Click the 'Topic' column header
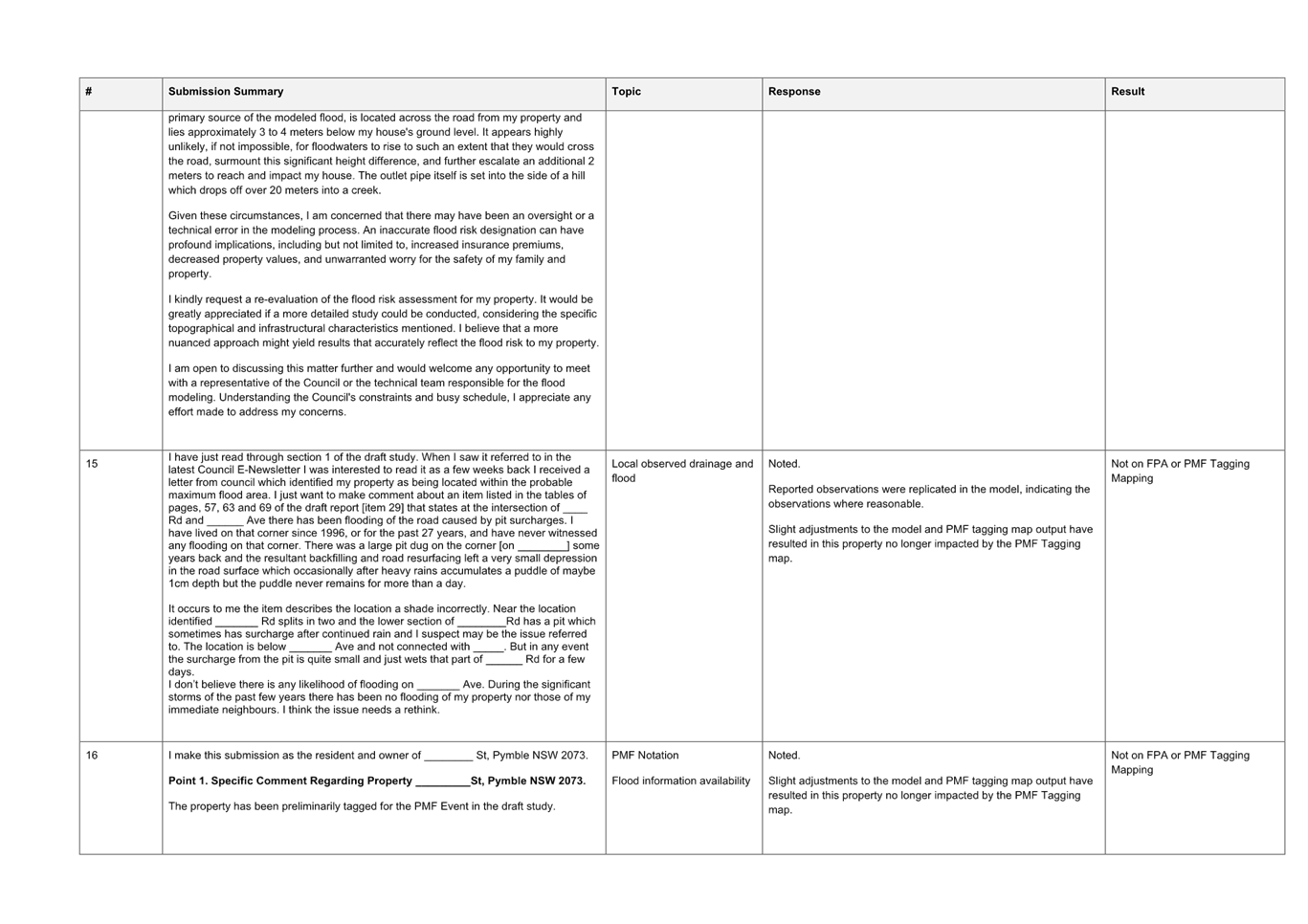Screen dimensions: 1308x924 (x=683, y=94)
